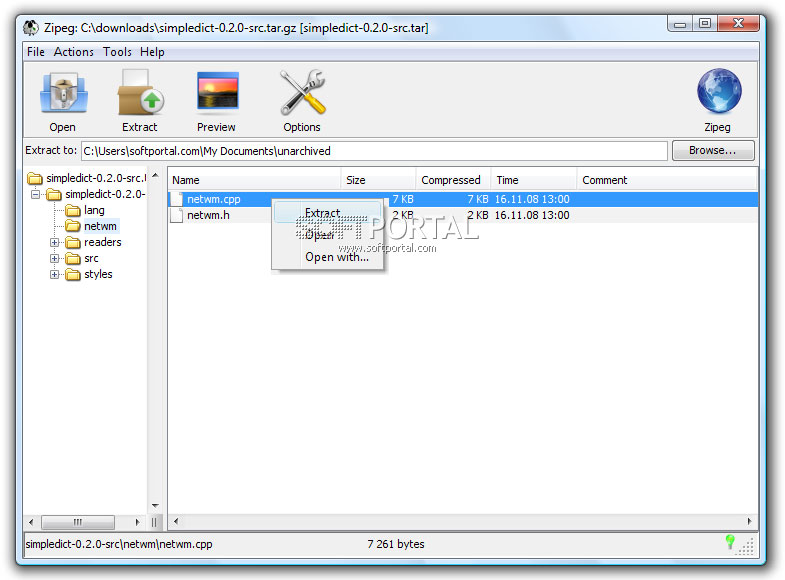Expand the styles folder node
The height and width of the screenshot is (580, 785).
tap(54, 275)
